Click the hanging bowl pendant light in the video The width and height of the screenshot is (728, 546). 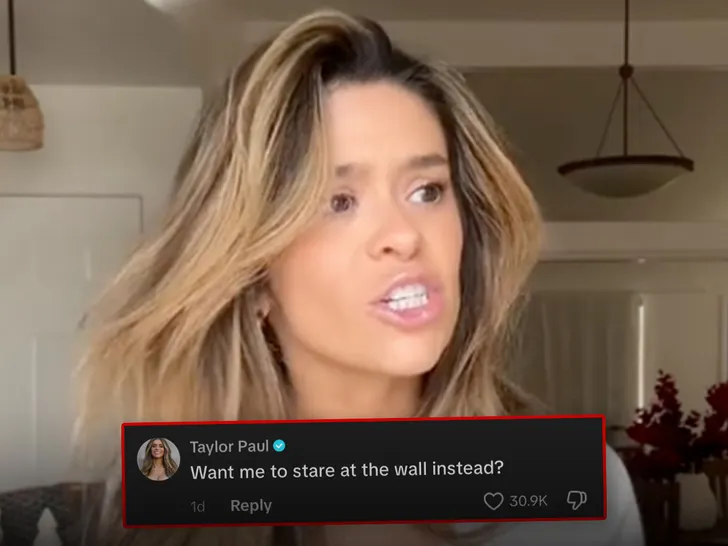[x=625, y=174]
